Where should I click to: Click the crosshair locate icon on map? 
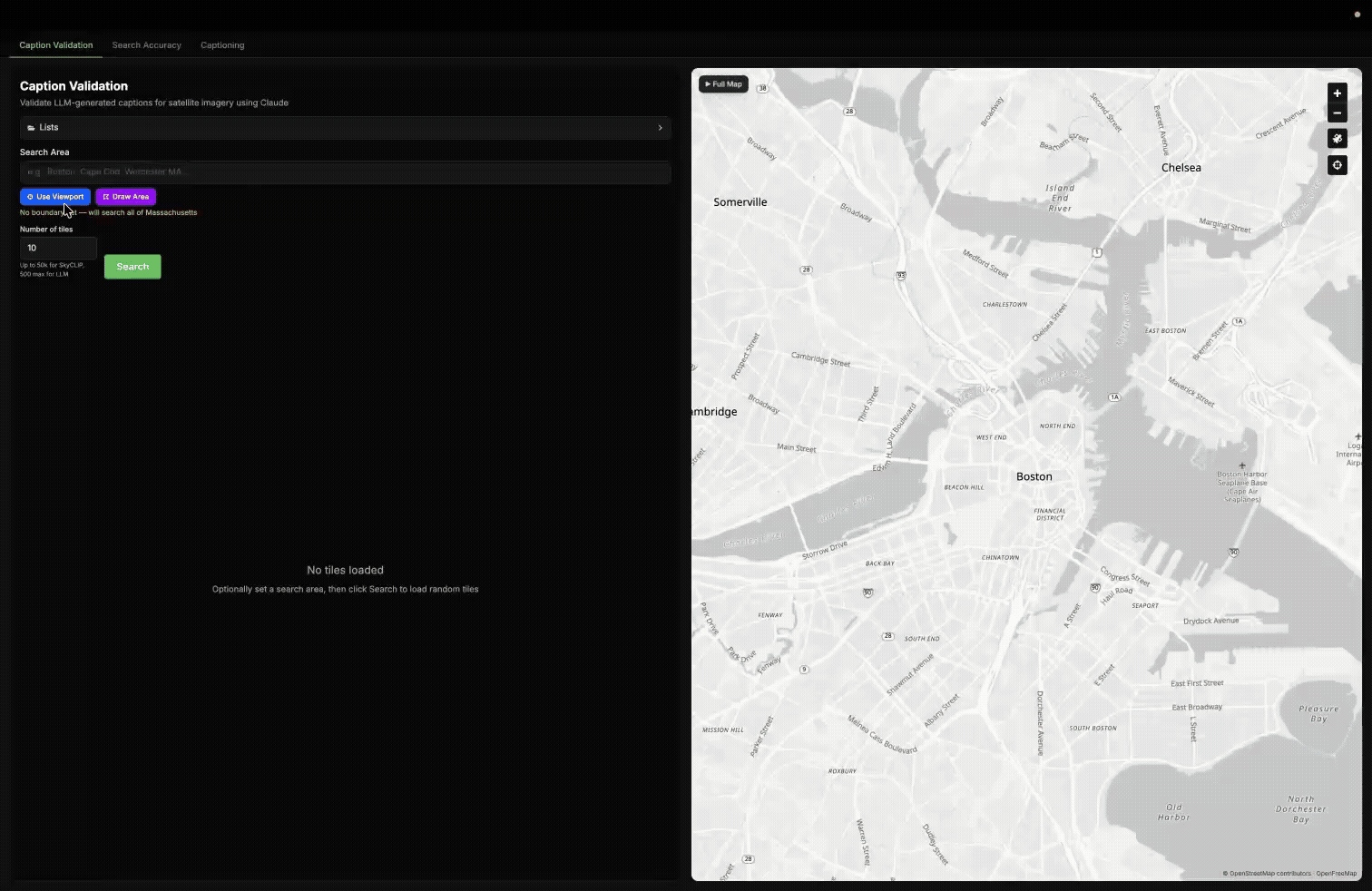pos(1337,165)
